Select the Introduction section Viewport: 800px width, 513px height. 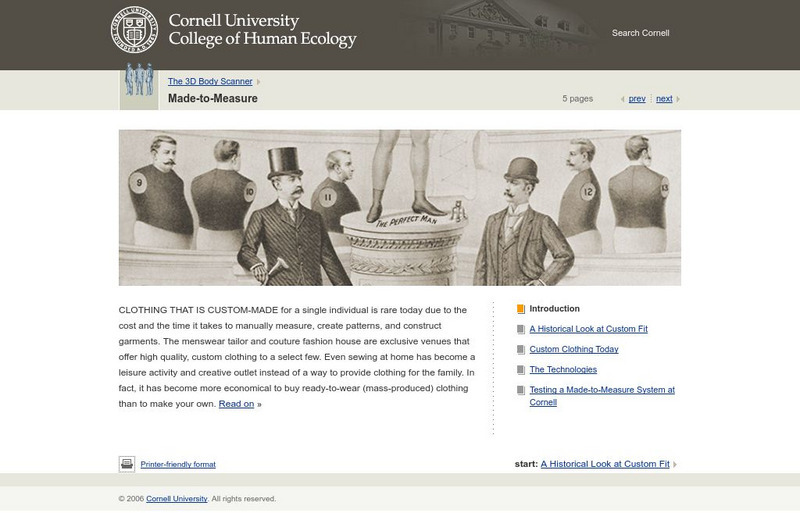(554, 308)
